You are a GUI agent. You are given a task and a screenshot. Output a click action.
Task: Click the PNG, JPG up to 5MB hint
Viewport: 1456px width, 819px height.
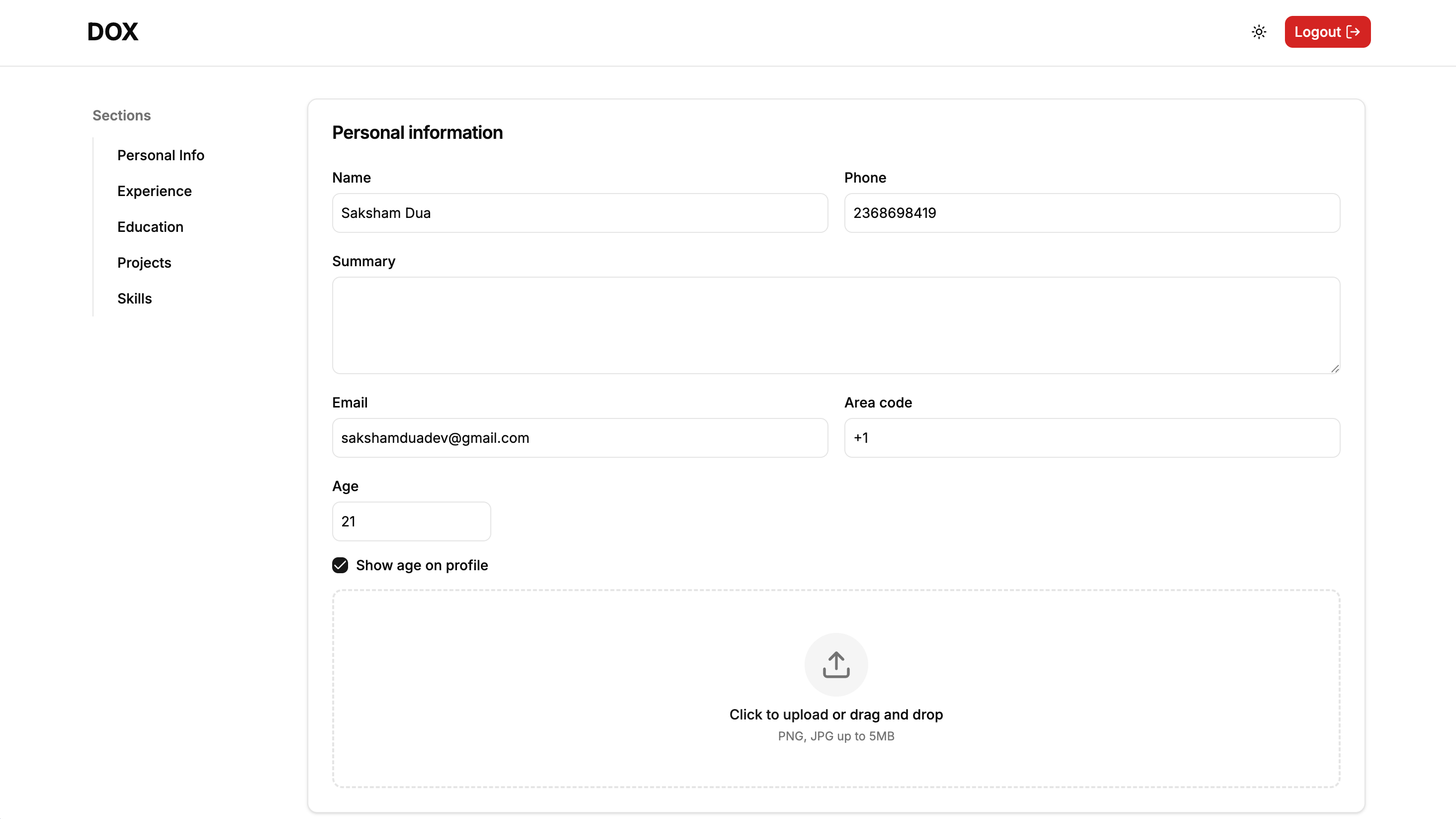click(836, 736)
